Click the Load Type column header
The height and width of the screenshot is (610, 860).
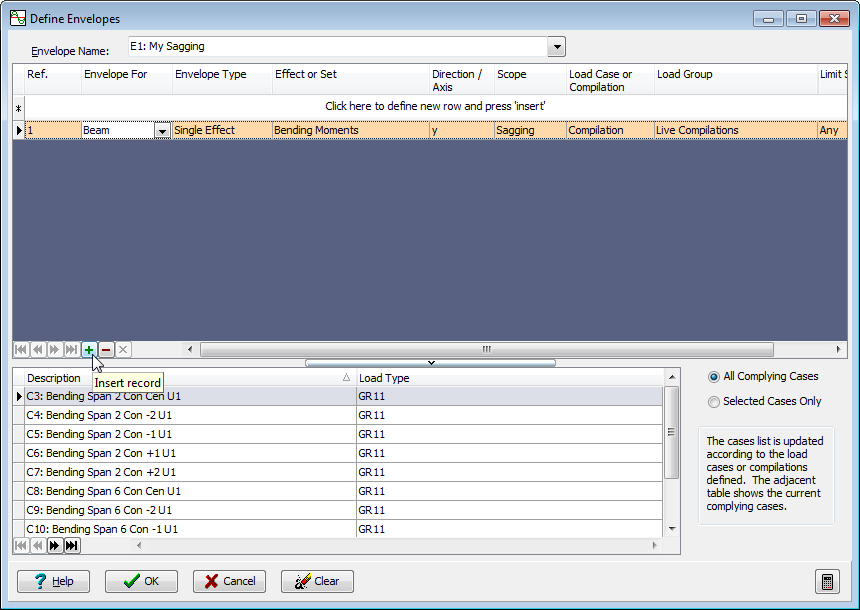click(x=510, y=378)
